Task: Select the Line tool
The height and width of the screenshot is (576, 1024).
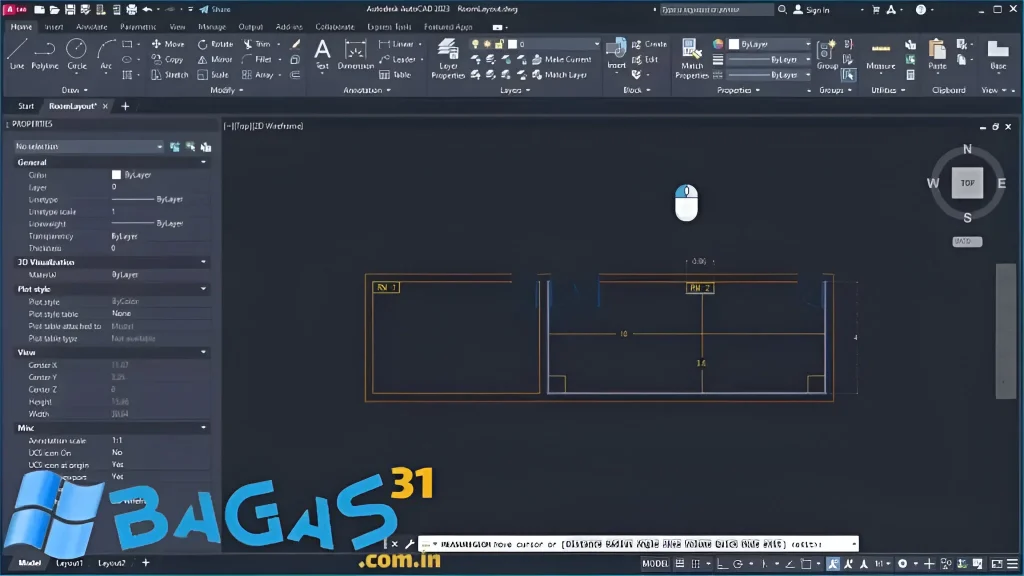Action: (x=17, y=54)
